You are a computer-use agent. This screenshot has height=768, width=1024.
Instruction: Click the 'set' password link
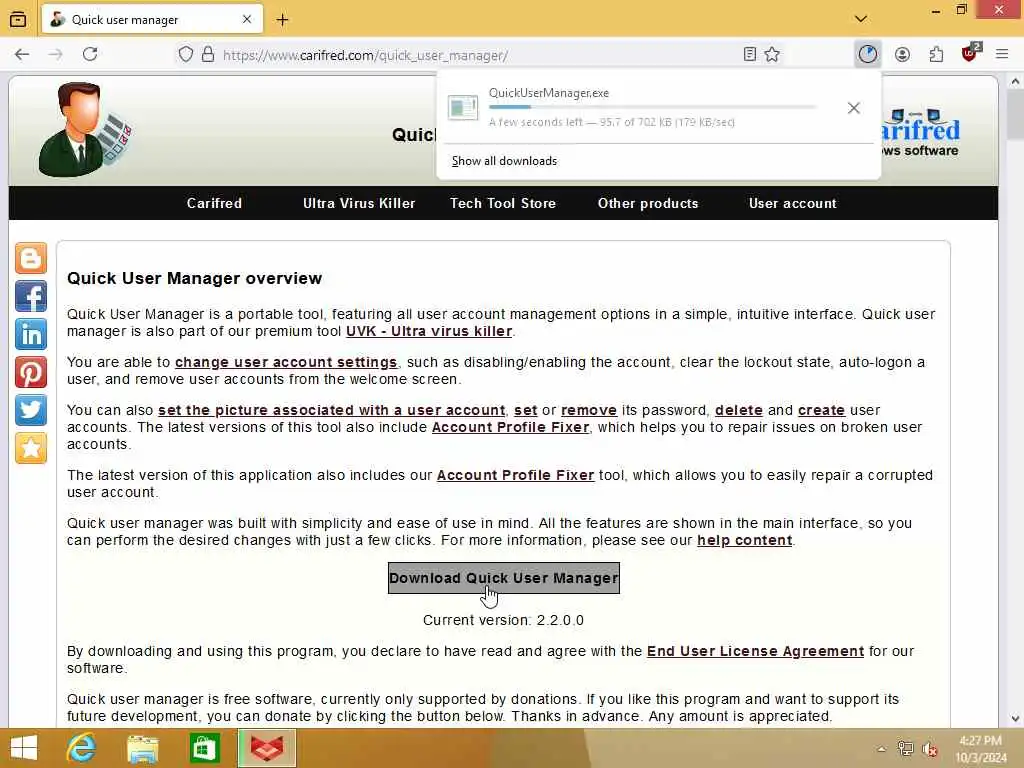pyautogui.click(x=526, y=410)
